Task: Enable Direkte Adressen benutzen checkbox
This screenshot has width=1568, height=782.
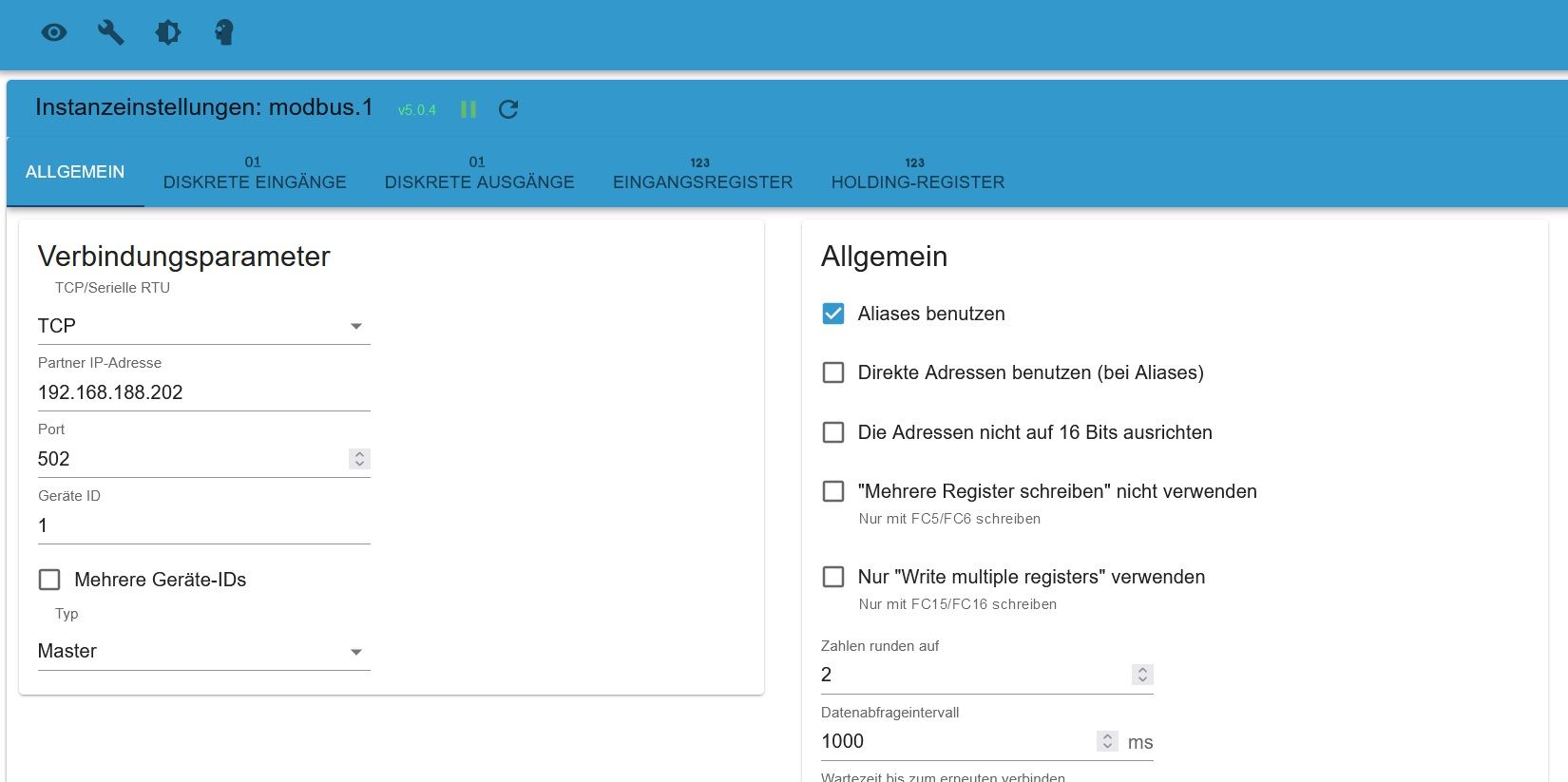Action: point(833,372)
